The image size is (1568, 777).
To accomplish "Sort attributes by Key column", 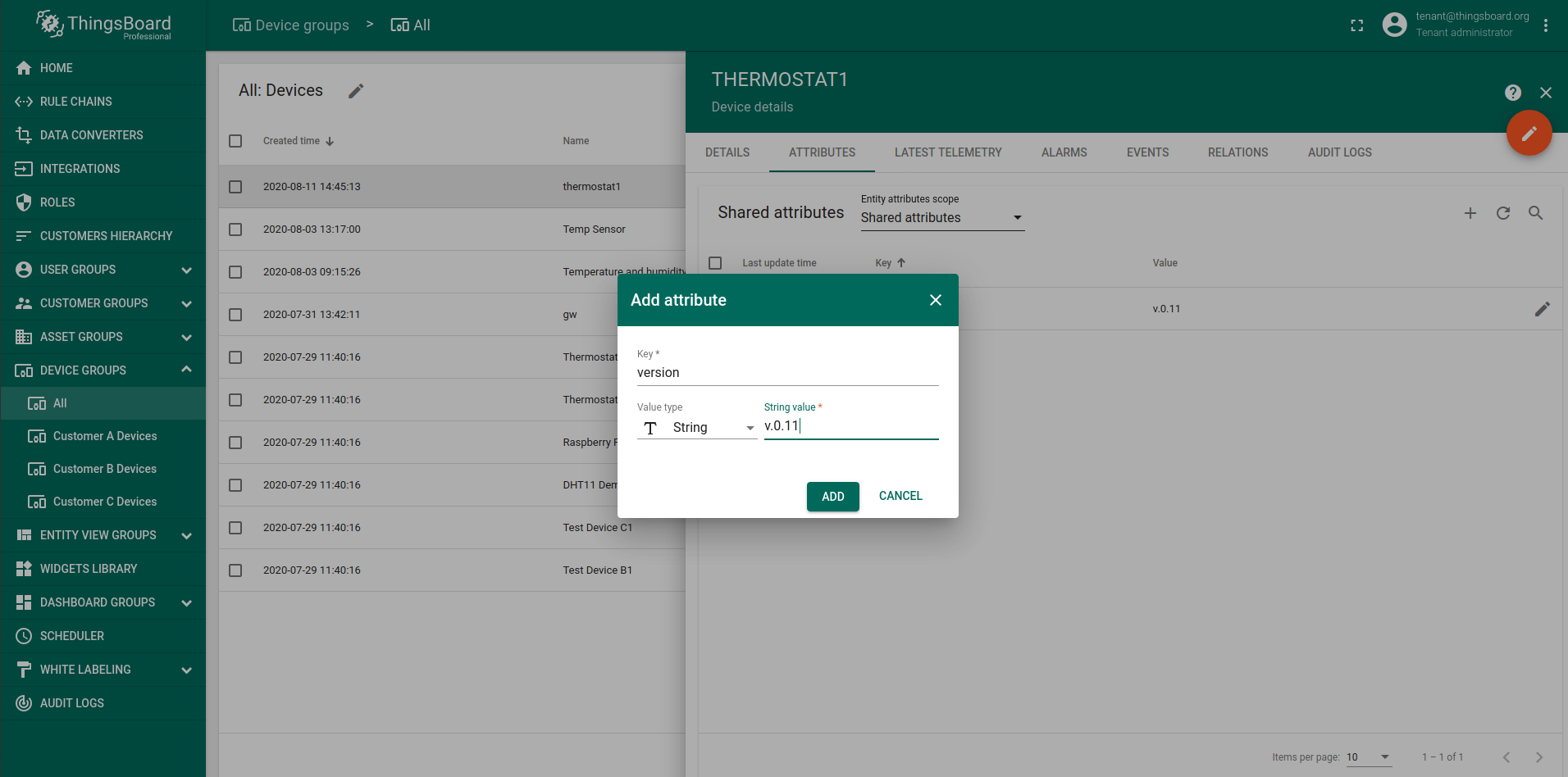I will pyautogui.click(x=891, y=263).
